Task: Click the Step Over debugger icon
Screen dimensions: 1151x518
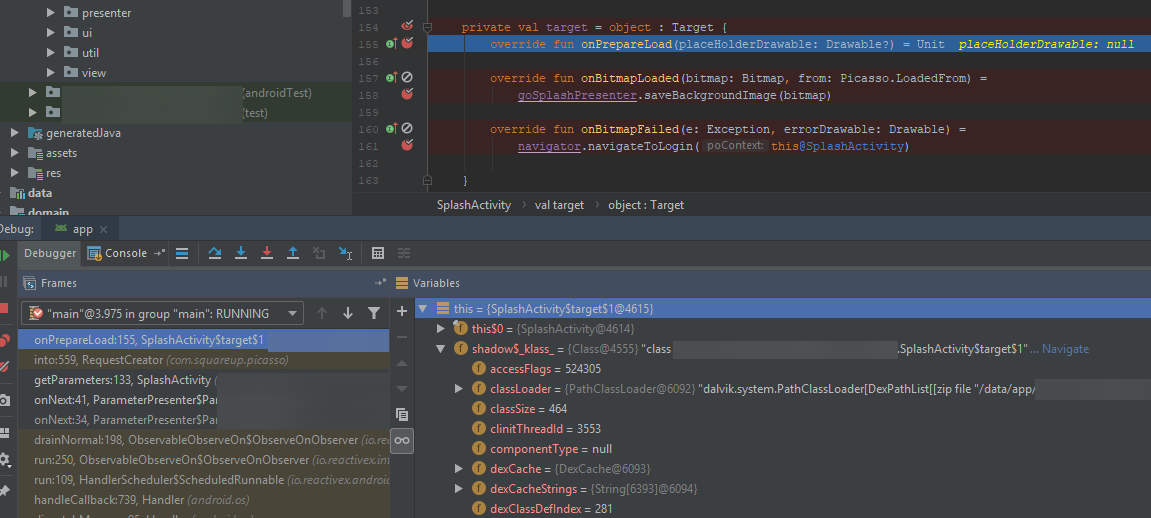Action: [214, 253]
